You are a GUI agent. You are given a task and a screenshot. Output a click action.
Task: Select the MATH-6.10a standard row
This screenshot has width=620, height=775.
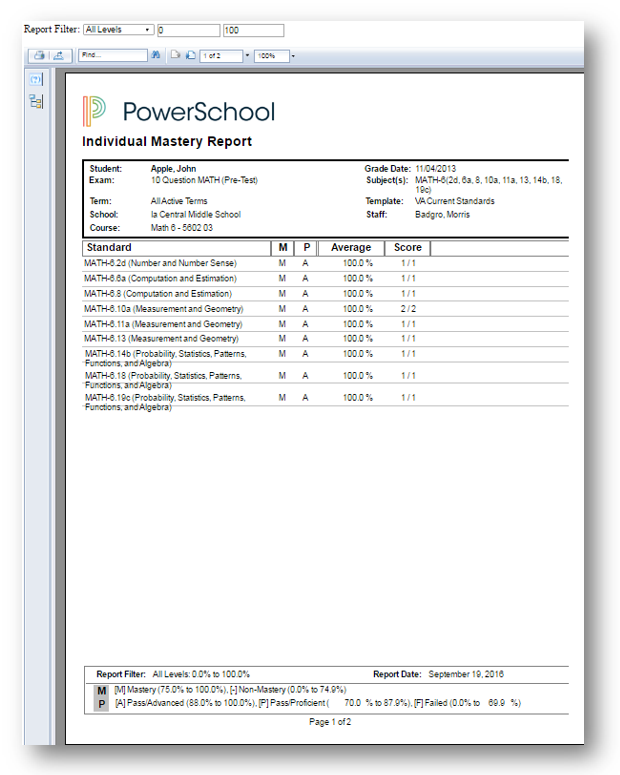pos(325,309)
